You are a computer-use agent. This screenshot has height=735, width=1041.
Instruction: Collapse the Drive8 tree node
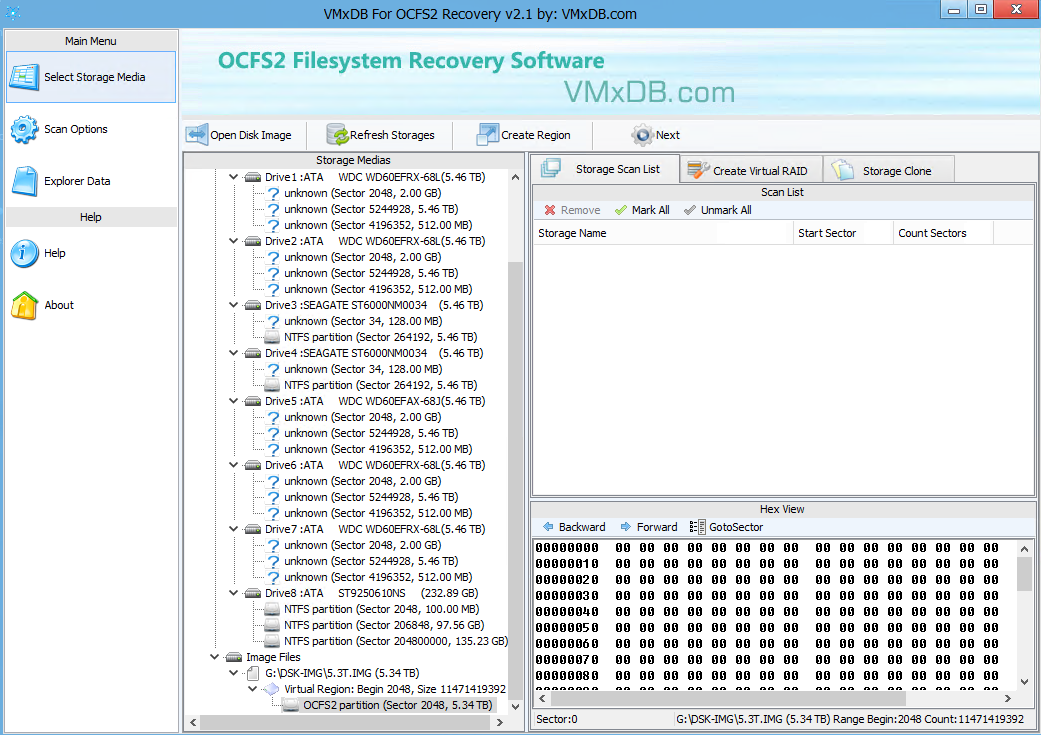pyautogui.click(x=234, y=594)
